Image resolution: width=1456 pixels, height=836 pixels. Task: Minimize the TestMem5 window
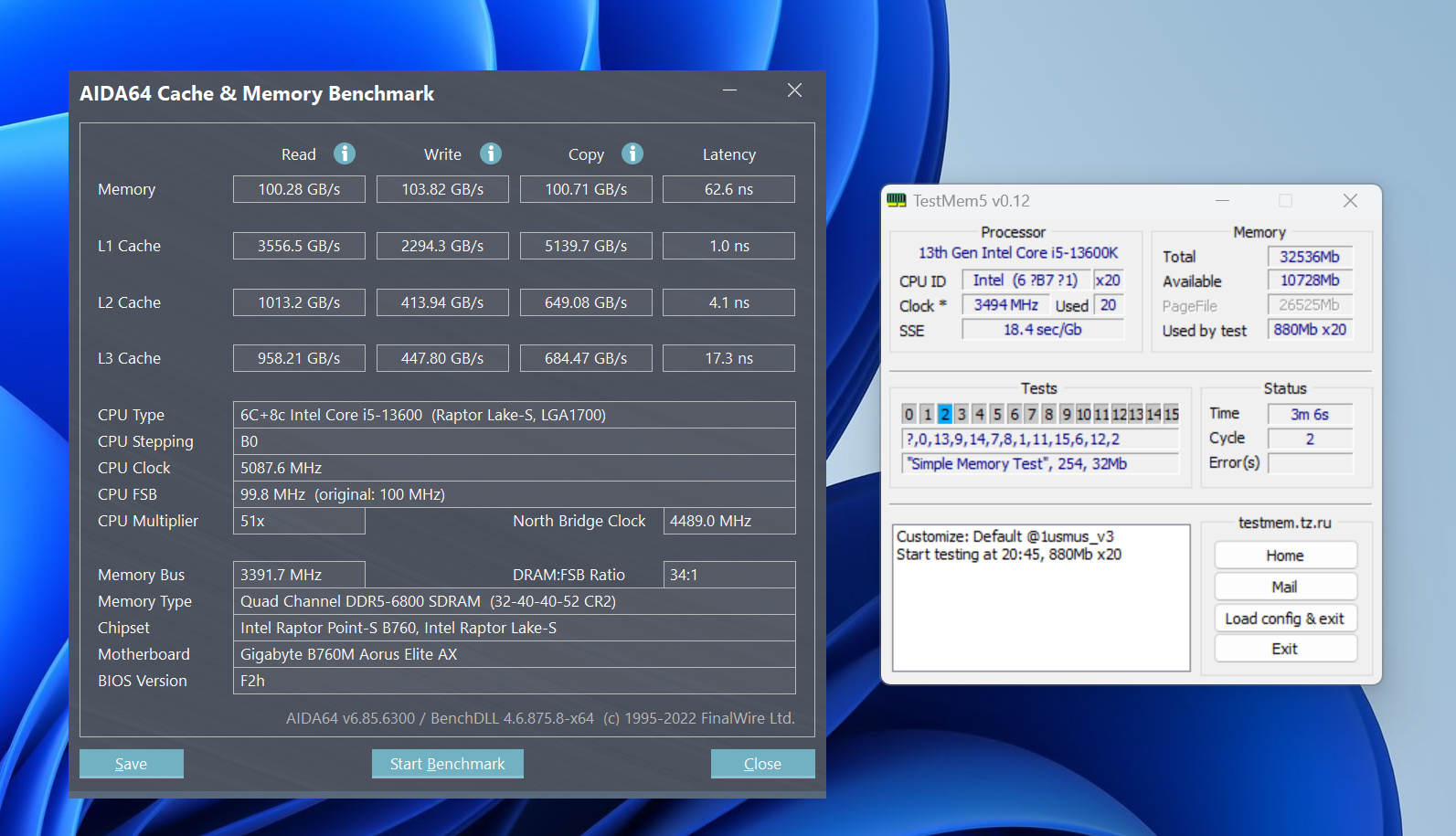pos(1222,201)
